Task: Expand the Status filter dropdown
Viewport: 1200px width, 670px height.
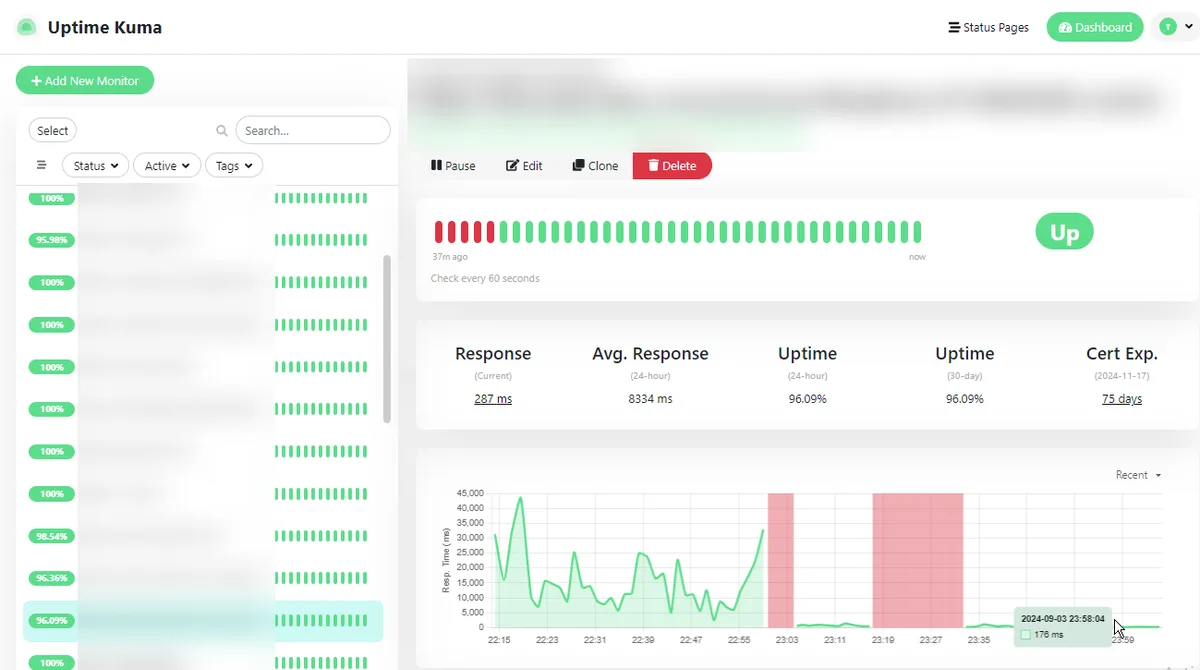Action: coord(96,166)
